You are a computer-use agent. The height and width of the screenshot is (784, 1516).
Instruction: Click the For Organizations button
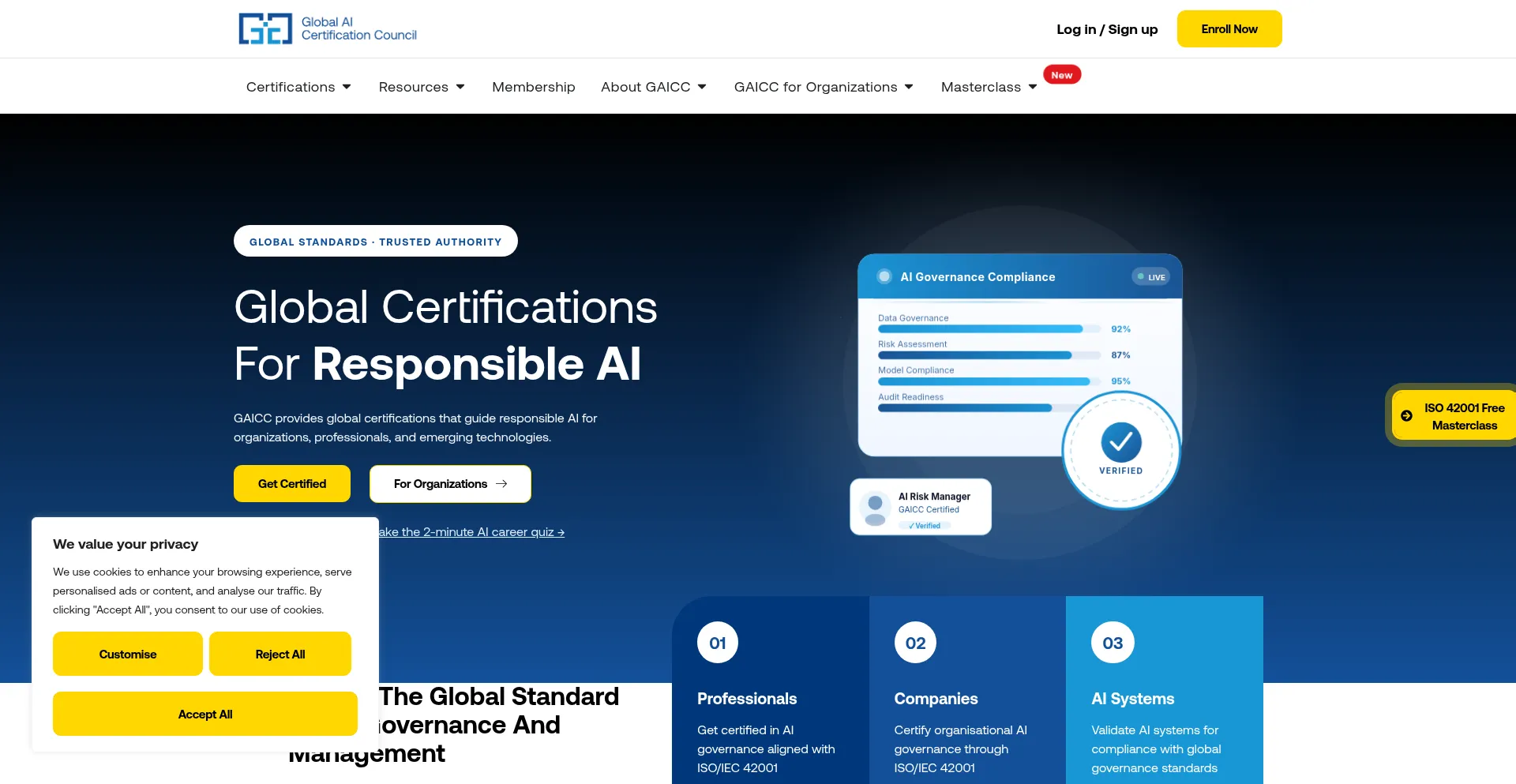pyautogui.click(x=450, y=484)
